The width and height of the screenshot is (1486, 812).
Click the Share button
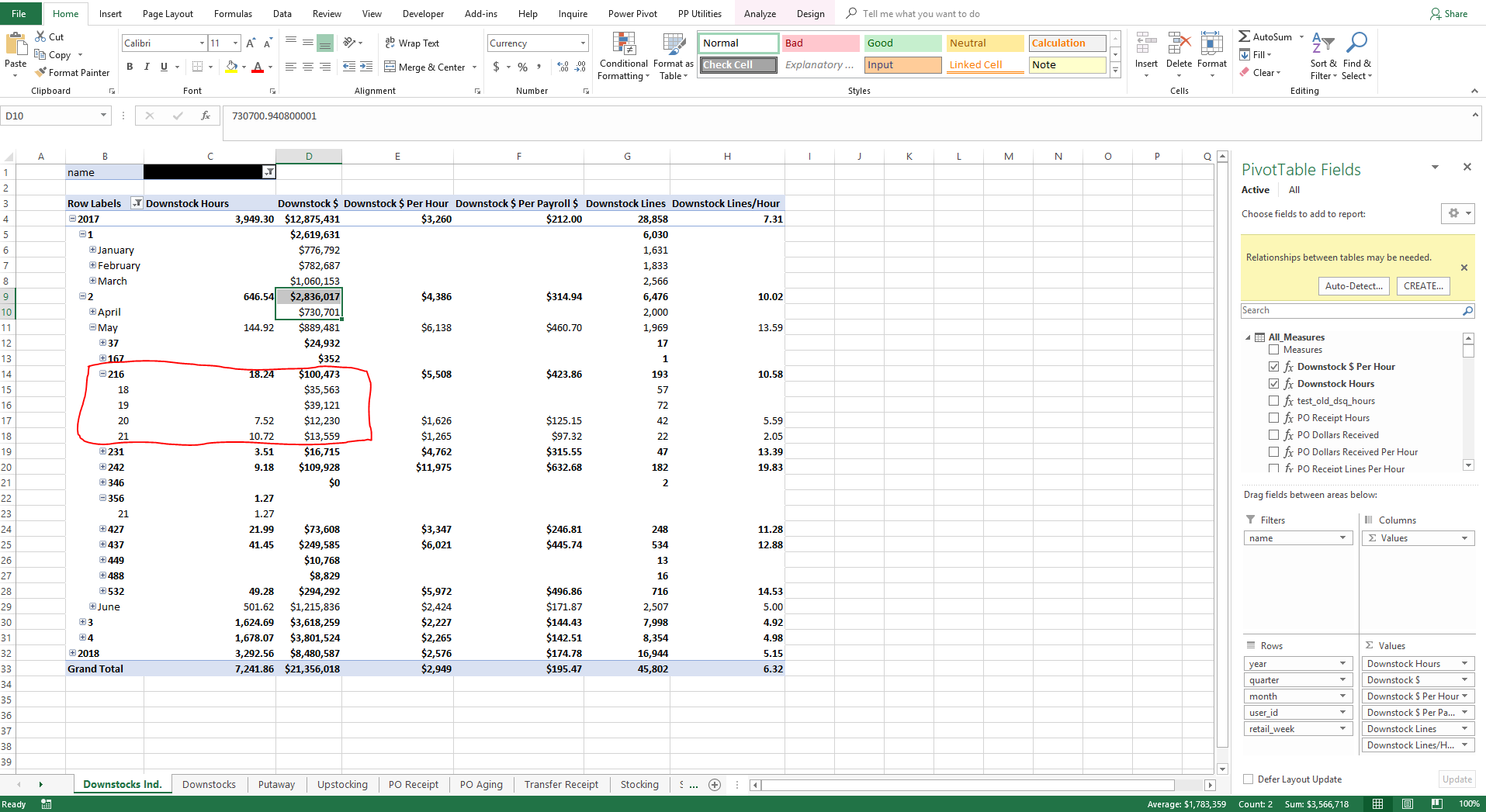click(x=1449, y=13)
